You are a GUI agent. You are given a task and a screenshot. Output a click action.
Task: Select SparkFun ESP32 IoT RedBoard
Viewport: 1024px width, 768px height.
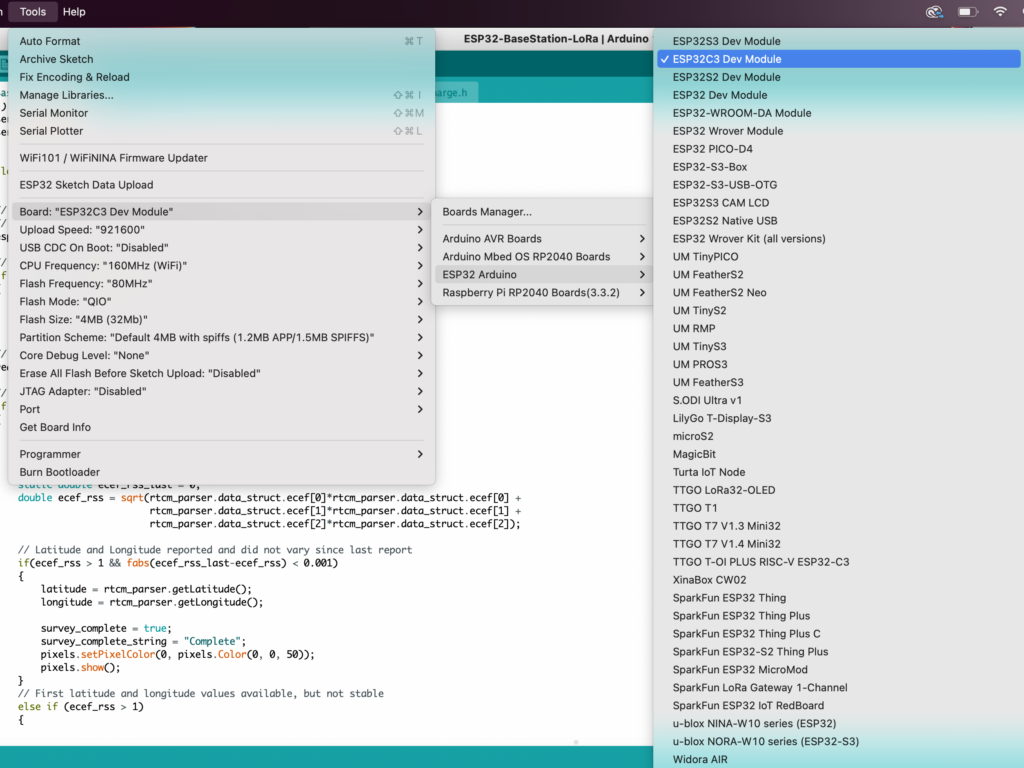pos(839,706)
